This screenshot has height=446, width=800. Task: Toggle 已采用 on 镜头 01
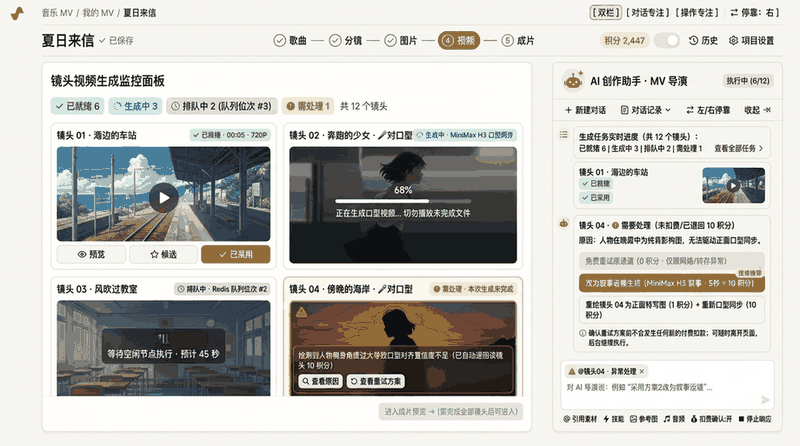click(236, 254)
